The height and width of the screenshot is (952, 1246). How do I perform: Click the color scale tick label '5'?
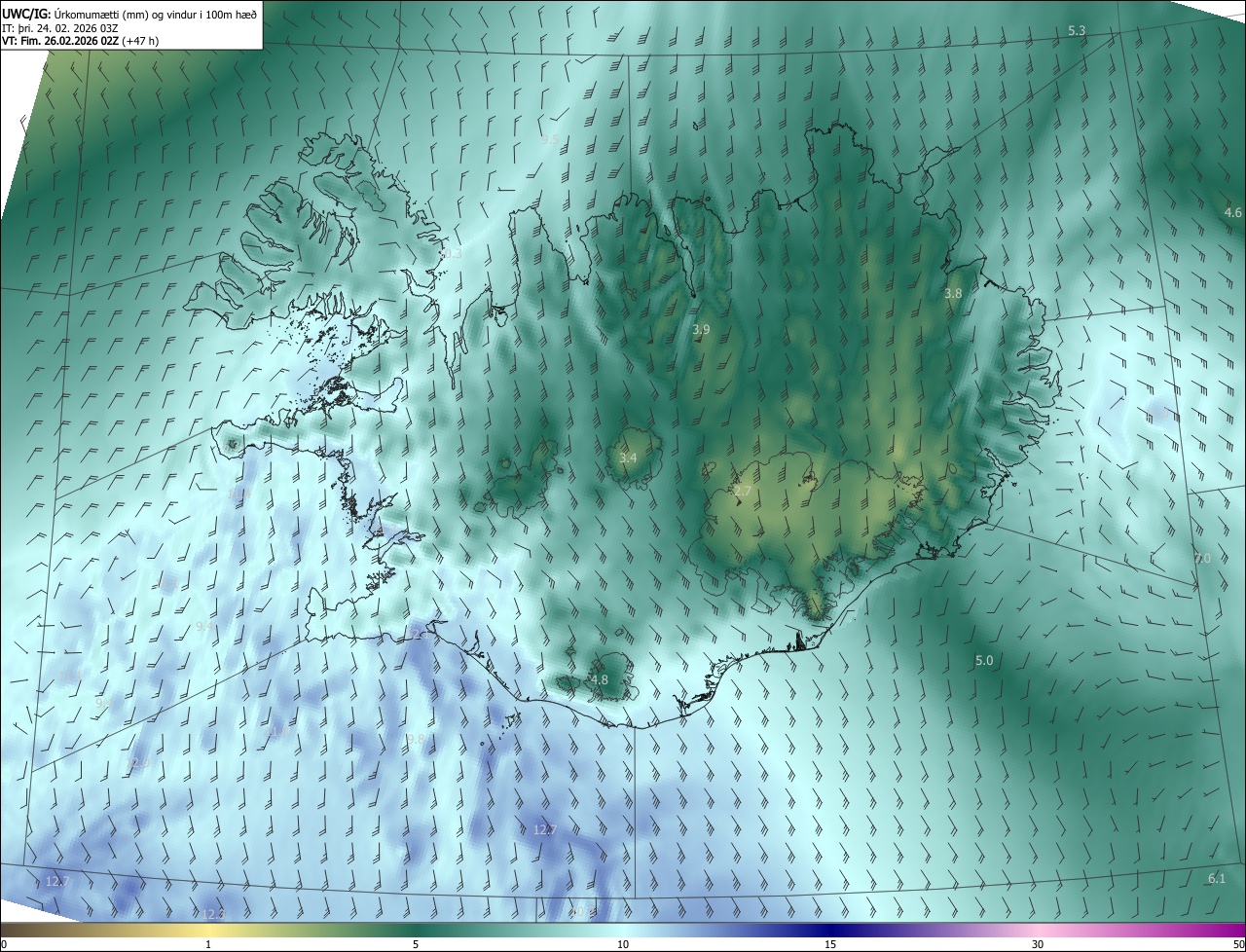point(416,944)
